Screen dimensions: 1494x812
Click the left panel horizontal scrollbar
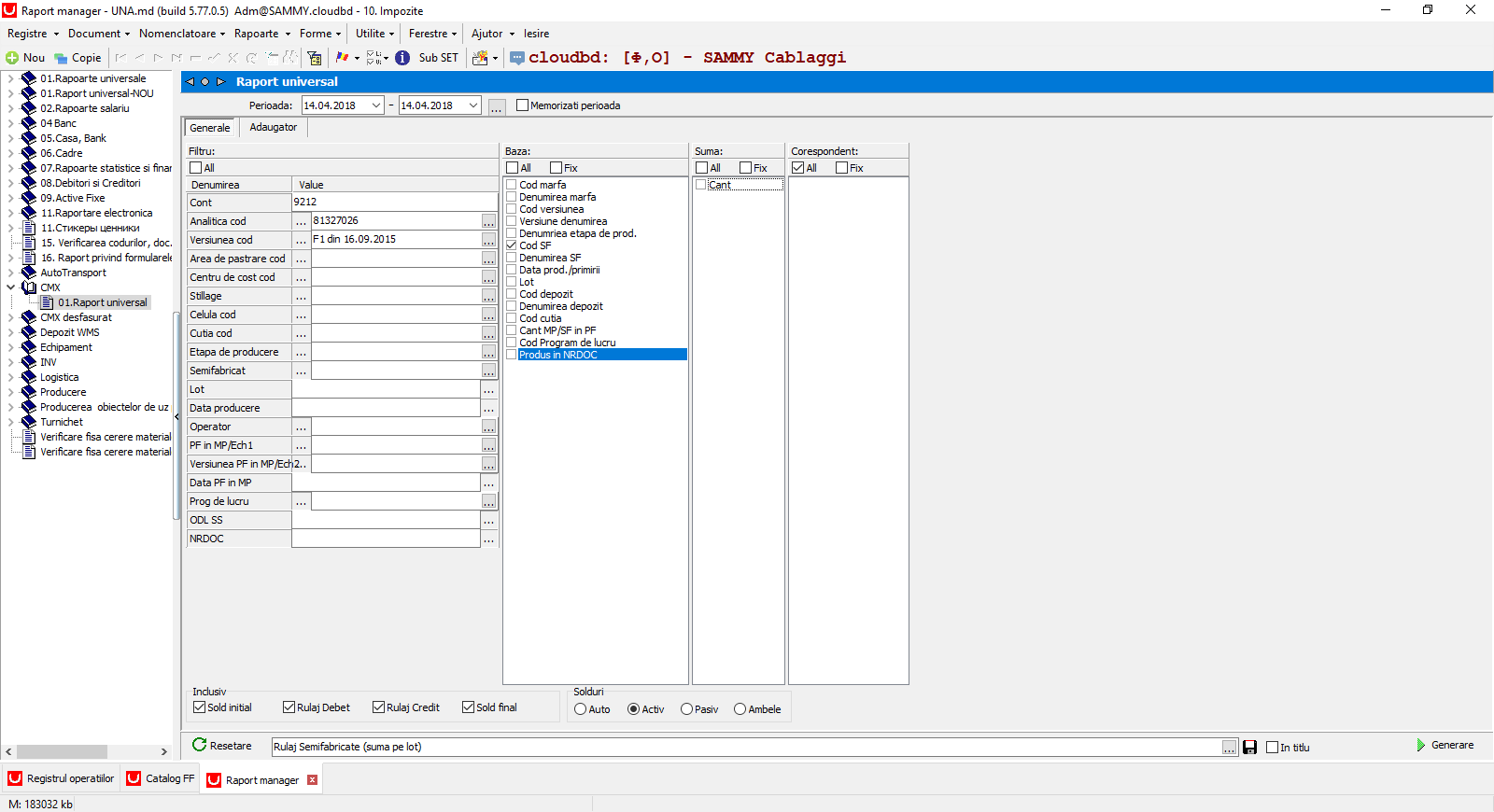pos(62,751)
